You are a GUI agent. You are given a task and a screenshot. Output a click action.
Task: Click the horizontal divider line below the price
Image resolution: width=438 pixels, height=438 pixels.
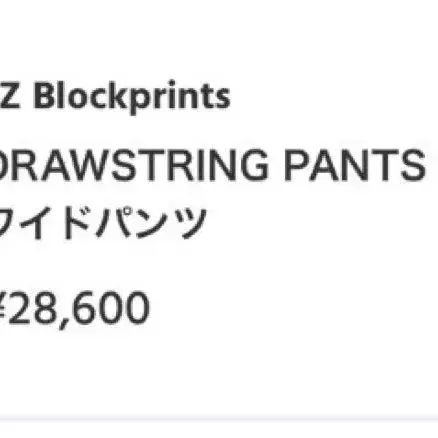tap(219, 418)
